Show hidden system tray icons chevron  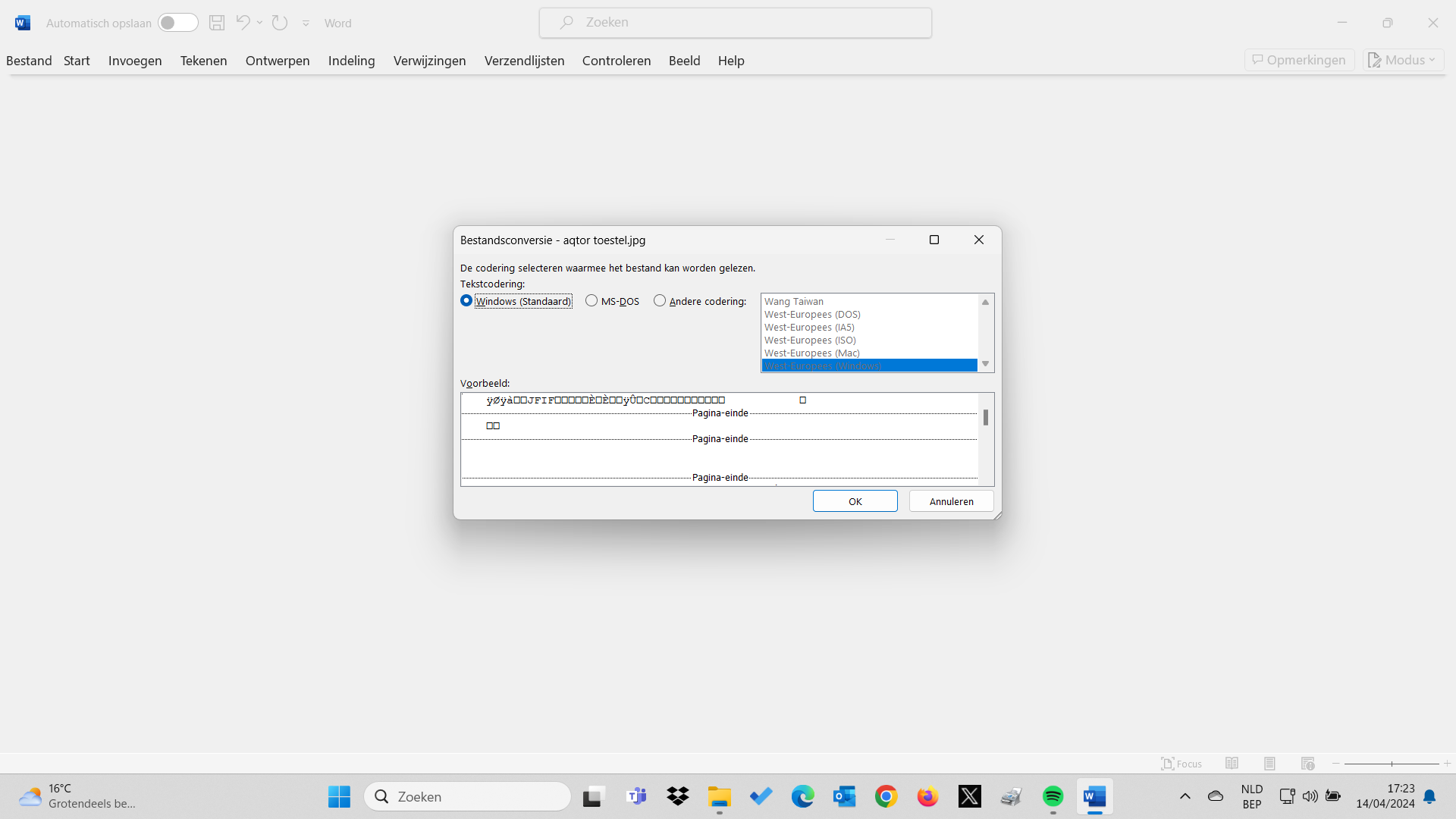click(1185, 796)
